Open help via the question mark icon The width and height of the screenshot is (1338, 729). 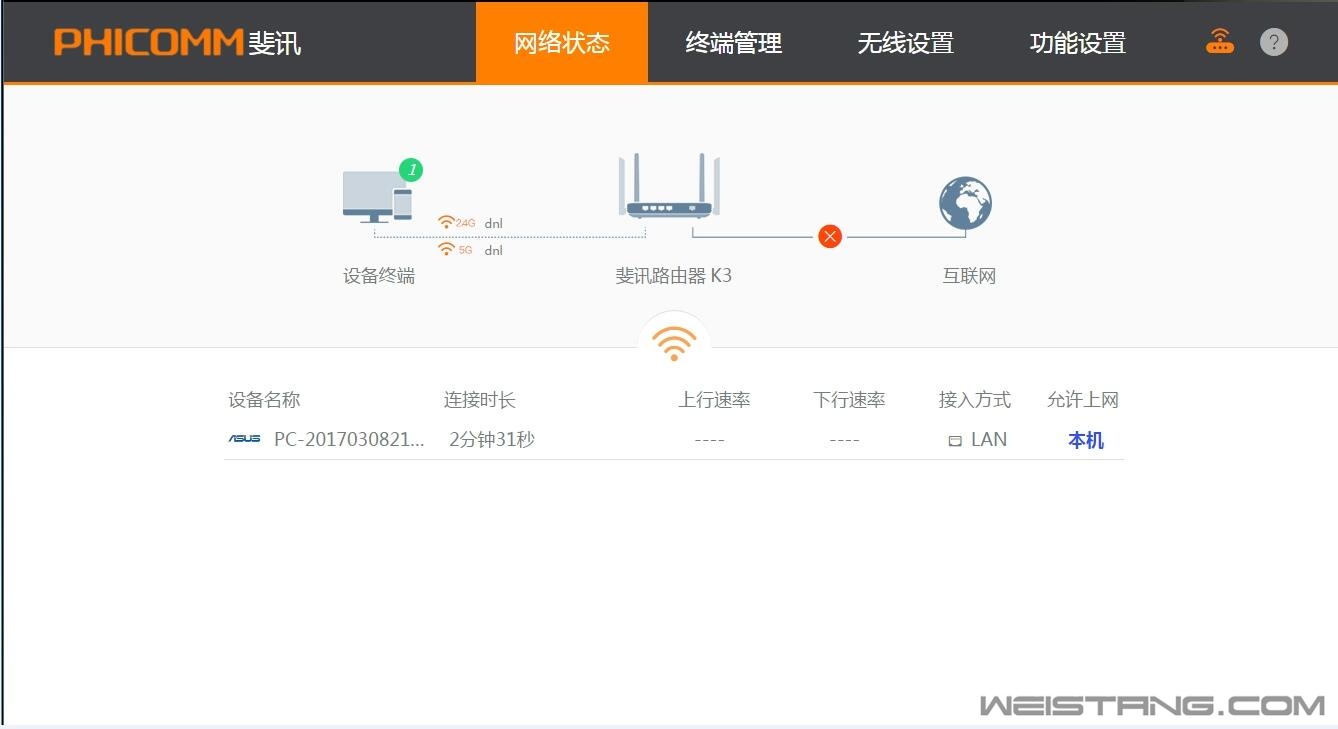[x=1274, y=42]
